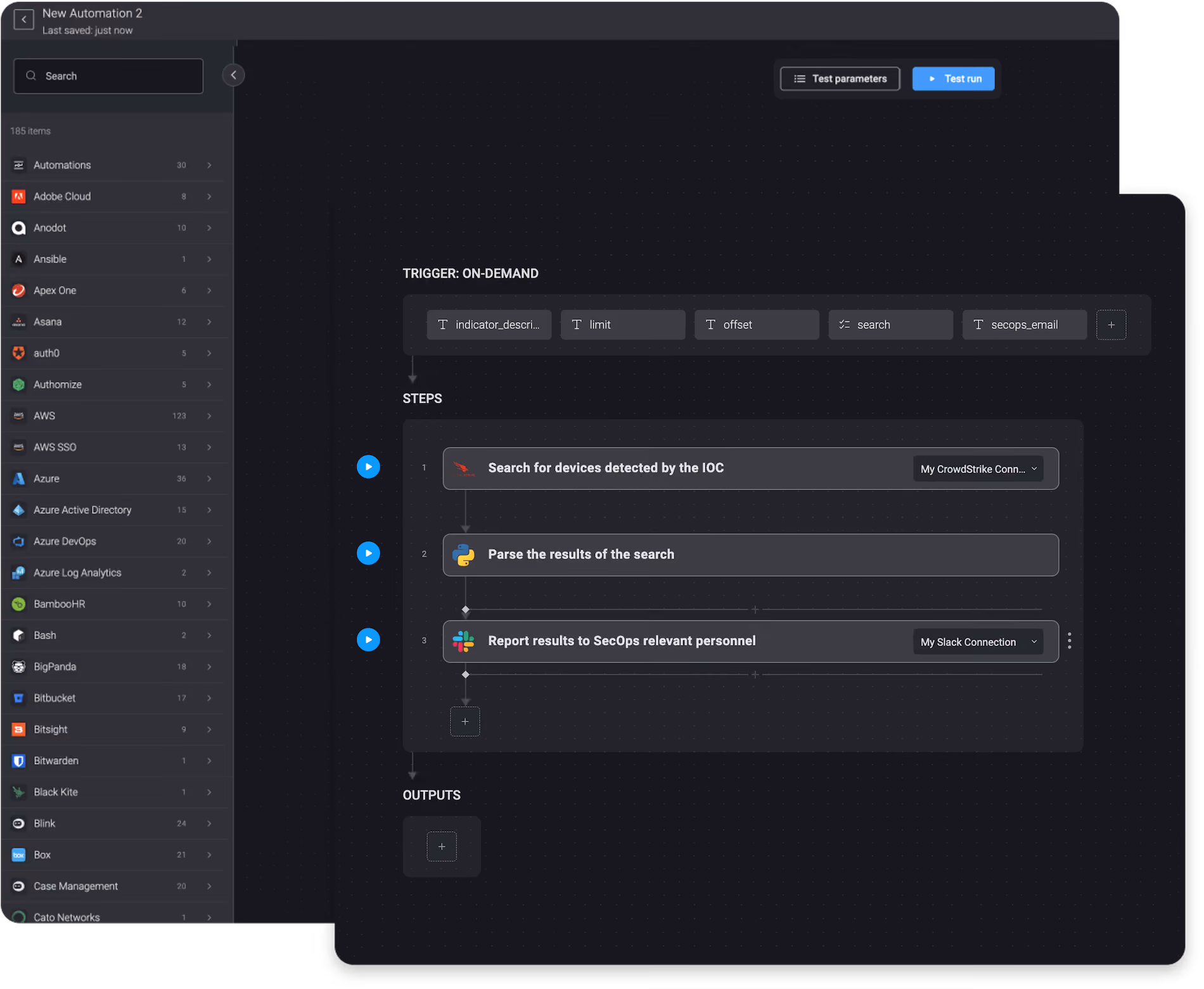This screenshot has height=989, width=1204.
Task: Add an output with the plus box
Action: point(442,846)
